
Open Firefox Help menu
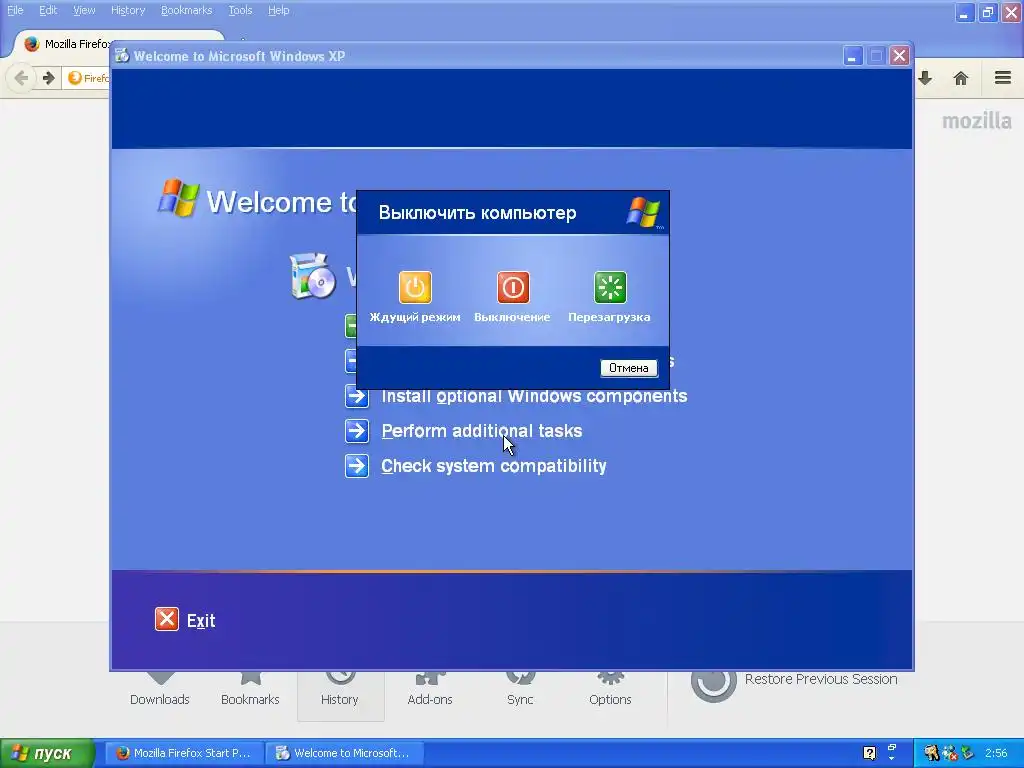coord(278,10)
